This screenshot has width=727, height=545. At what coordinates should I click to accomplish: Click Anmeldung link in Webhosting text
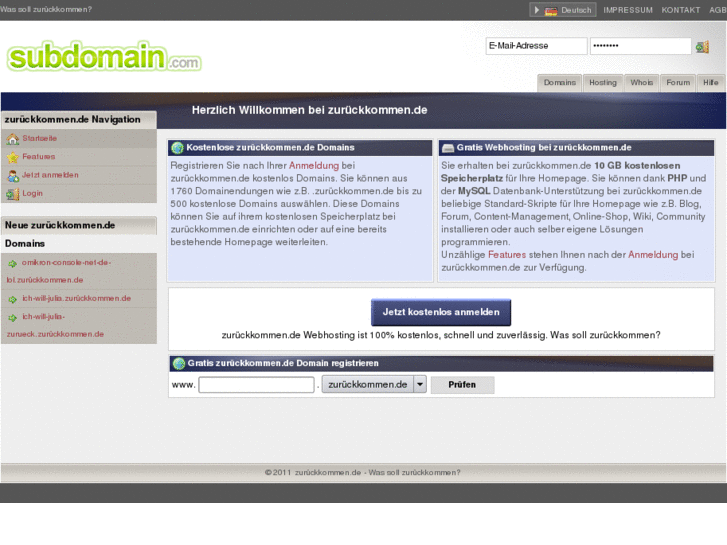(x=653, y=255)
